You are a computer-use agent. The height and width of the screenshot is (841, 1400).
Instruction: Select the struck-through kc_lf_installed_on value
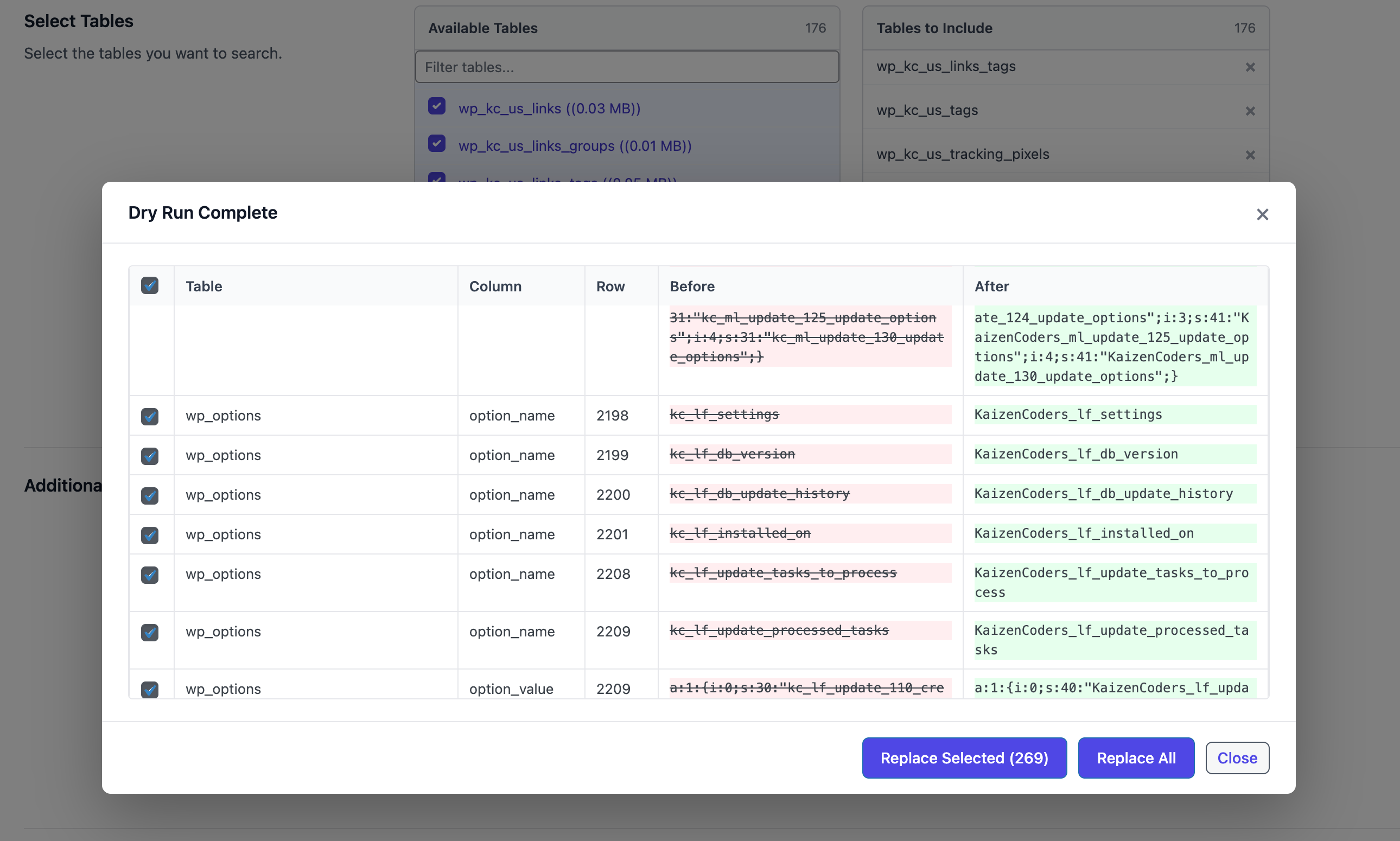coord(740,533)
